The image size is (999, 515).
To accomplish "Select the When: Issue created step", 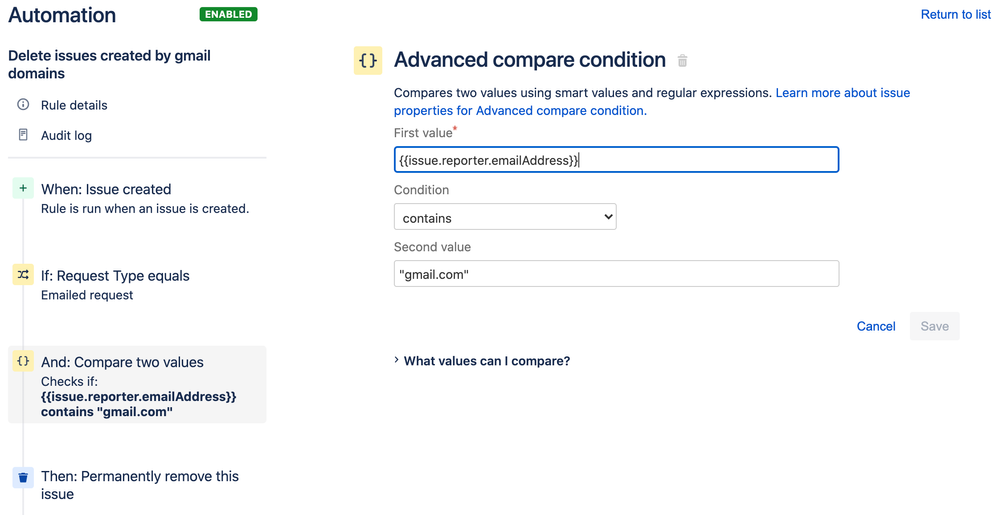I will [x=106, y=189].
